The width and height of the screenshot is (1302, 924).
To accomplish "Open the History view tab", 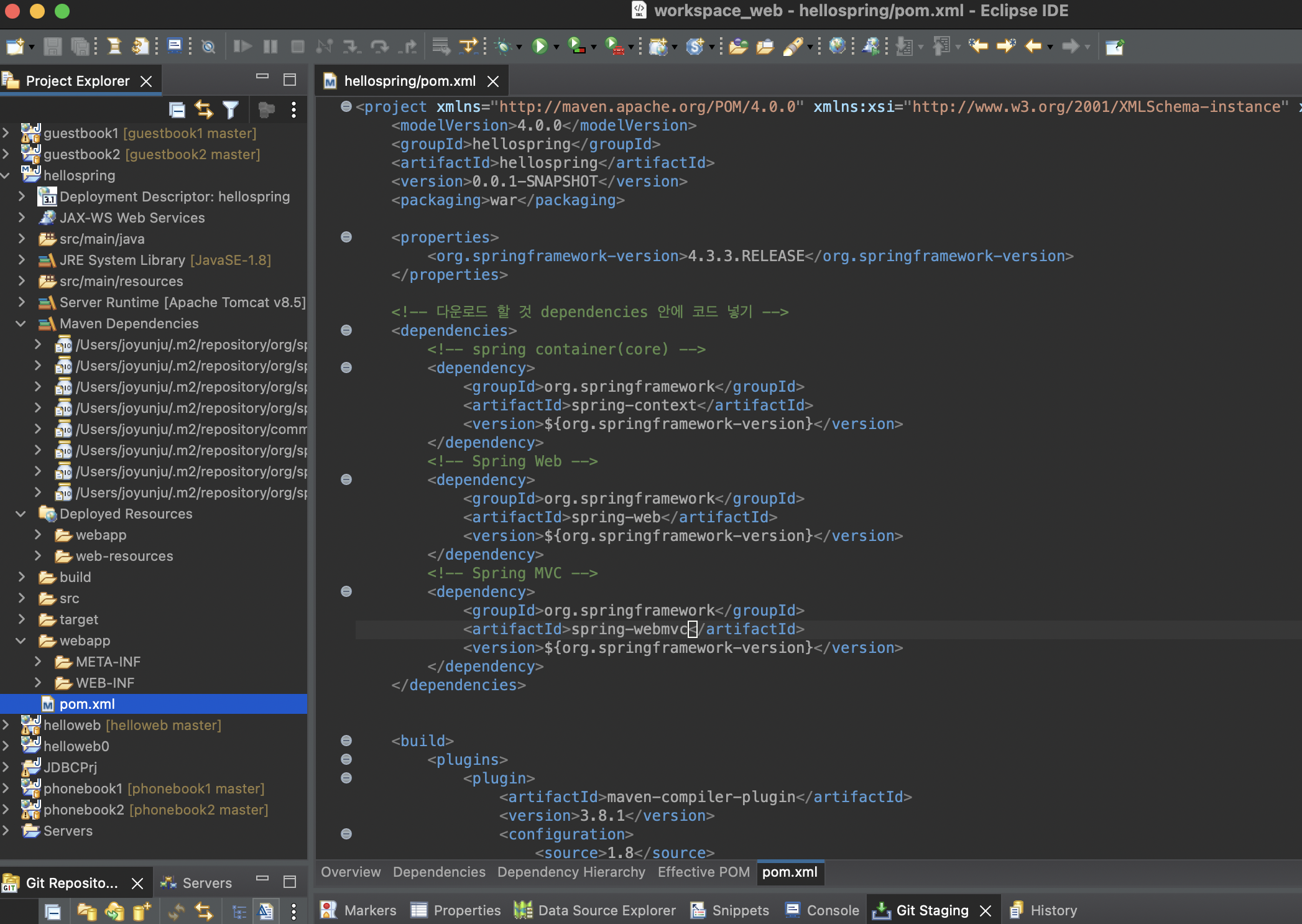I will tap(1043, 910).
